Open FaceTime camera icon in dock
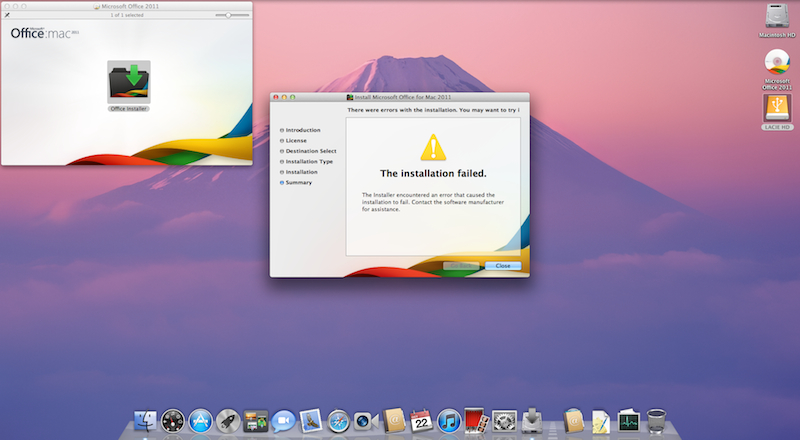Image resolution: width=800 pixels, height=440 pixels. point(366,422)
